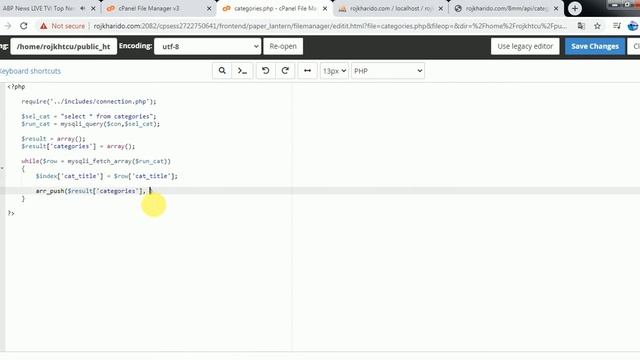Click the $result = array() line
This screenshot has height=360, width=640.
(53, 139)
